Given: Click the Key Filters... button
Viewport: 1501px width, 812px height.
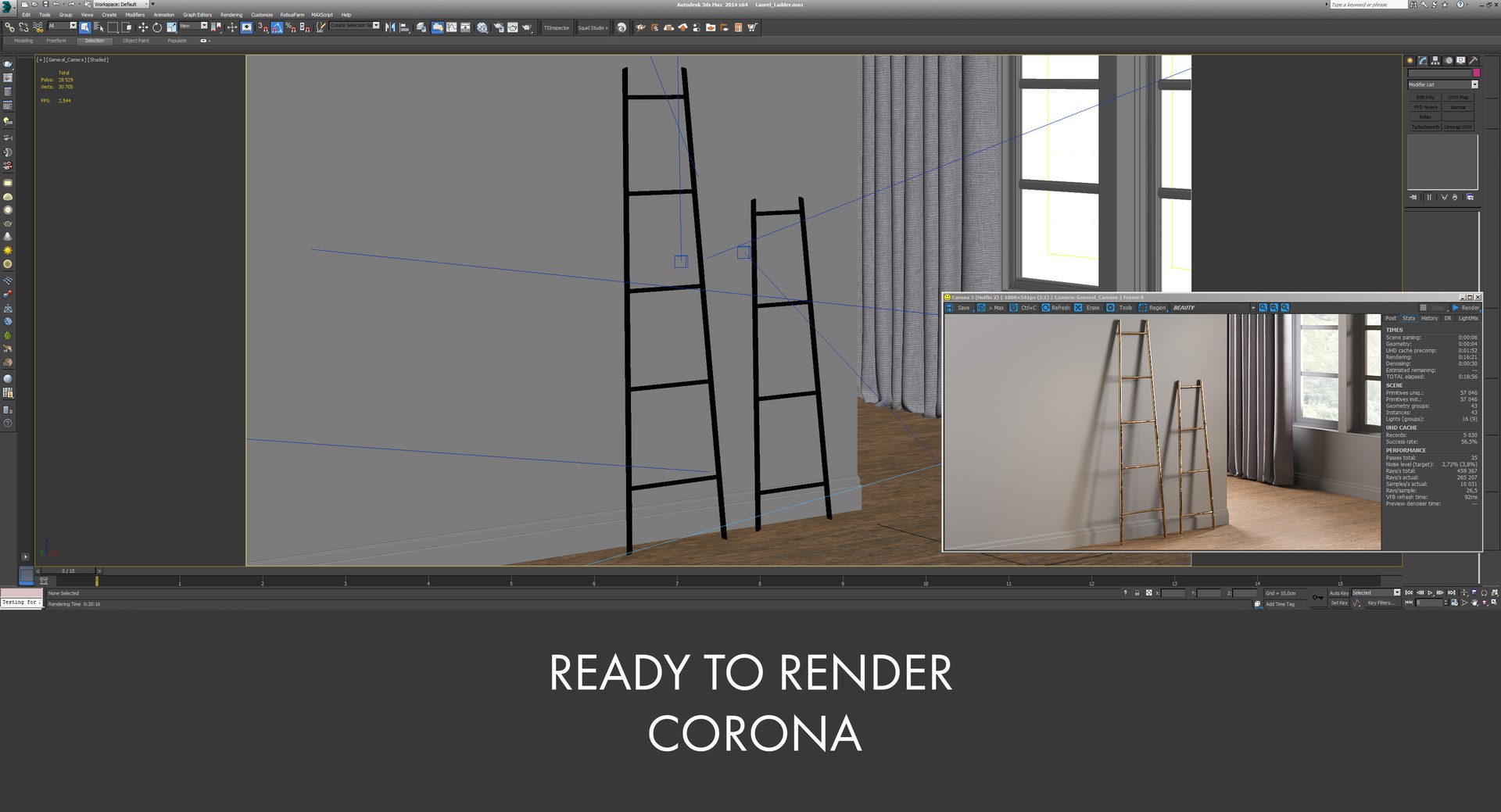Looking at the screenshot, I should click(x=1381, y=603).
